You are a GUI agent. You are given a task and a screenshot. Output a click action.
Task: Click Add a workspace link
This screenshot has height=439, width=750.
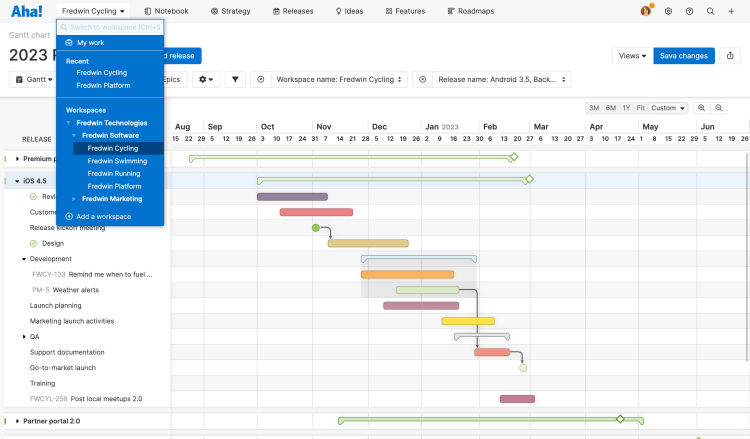click(x=103, y=217)
